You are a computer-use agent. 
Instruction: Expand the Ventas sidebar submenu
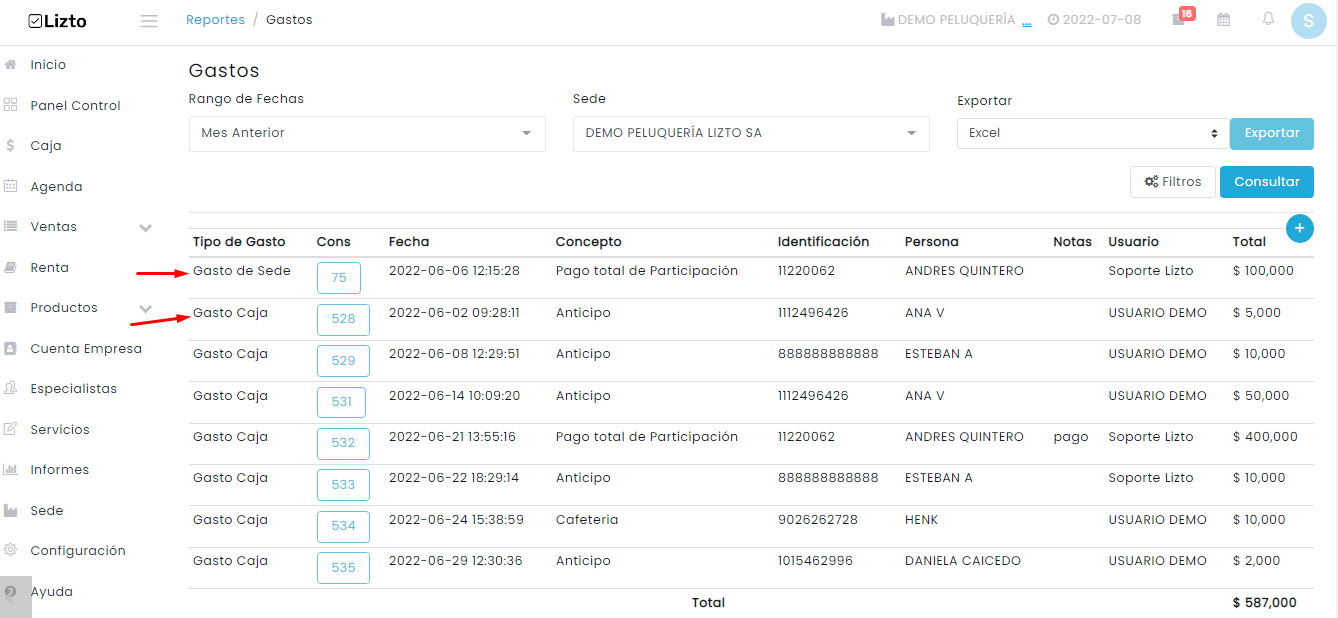(146, 228)
